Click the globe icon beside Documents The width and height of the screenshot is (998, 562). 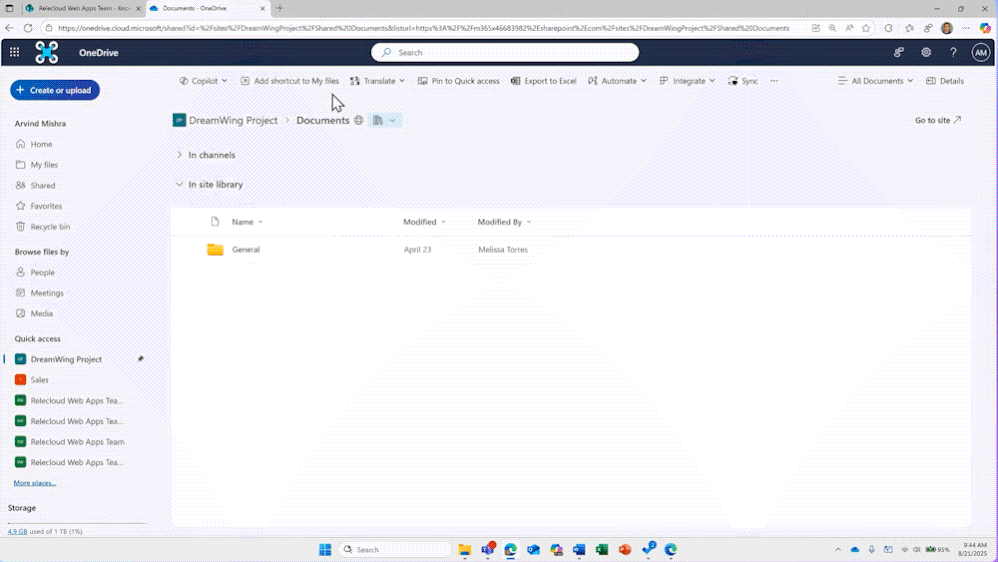359,120
